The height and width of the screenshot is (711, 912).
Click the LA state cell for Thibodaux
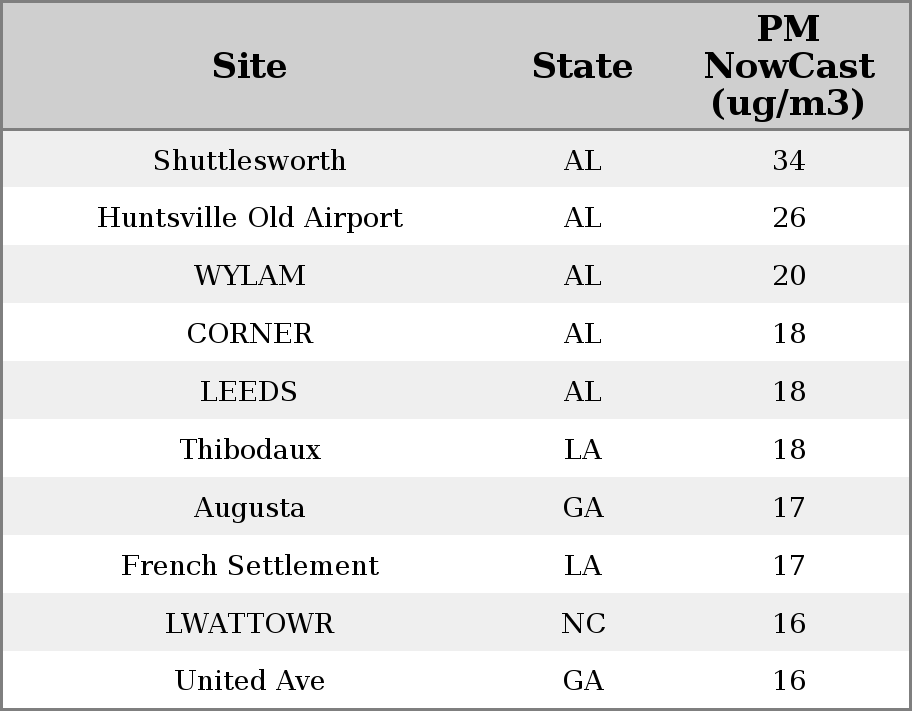(x=582, y=449)
